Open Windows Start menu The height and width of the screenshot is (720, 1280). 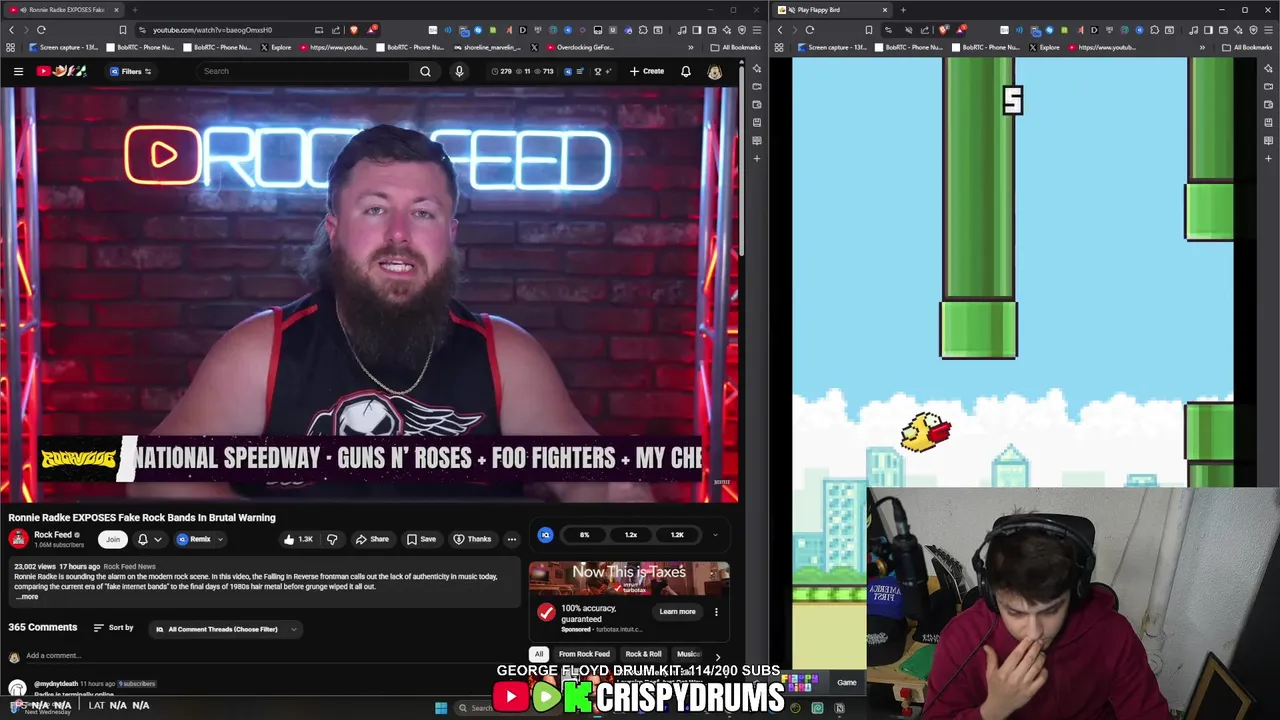440,708
